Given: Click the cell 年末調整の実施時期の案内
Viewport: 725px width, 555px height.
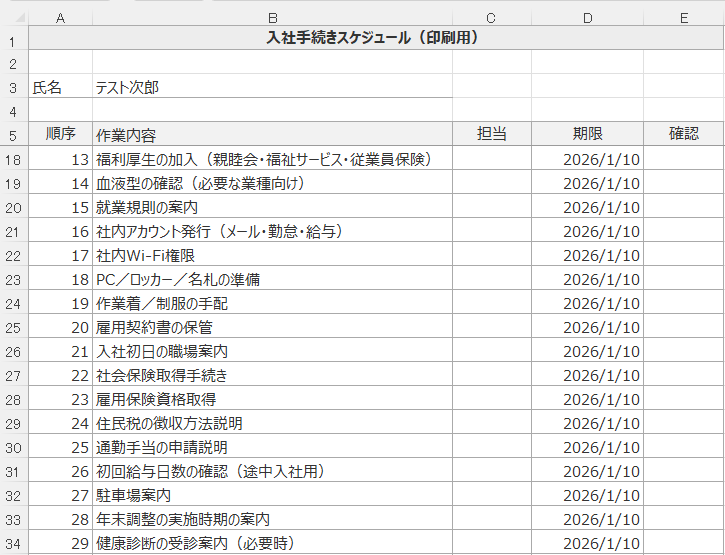Looking at the screenshot, I should (x=272, y=519).
